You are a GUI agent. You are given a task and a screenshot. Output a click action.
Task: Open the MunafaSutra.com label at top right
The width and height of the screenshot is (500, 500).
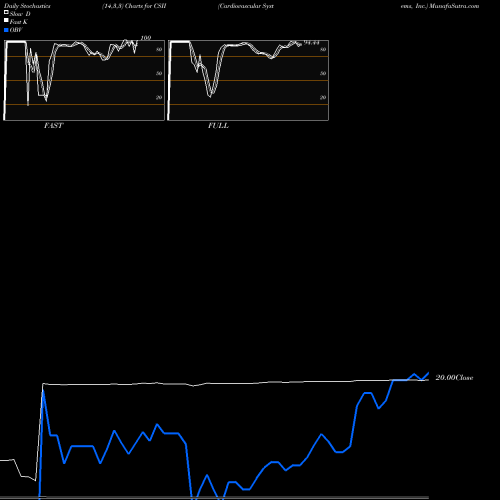click(454, 6)
